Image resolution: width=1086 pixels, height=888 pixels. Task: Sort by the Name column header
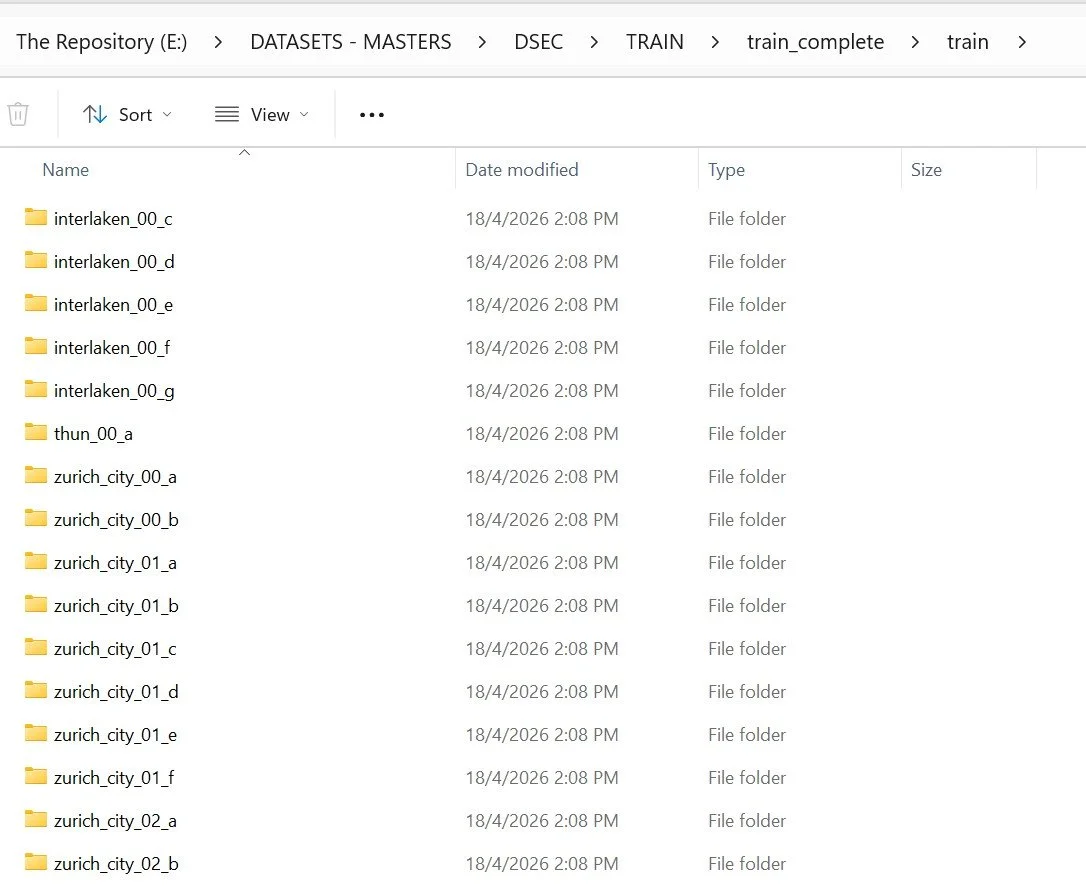coord(66,170)
